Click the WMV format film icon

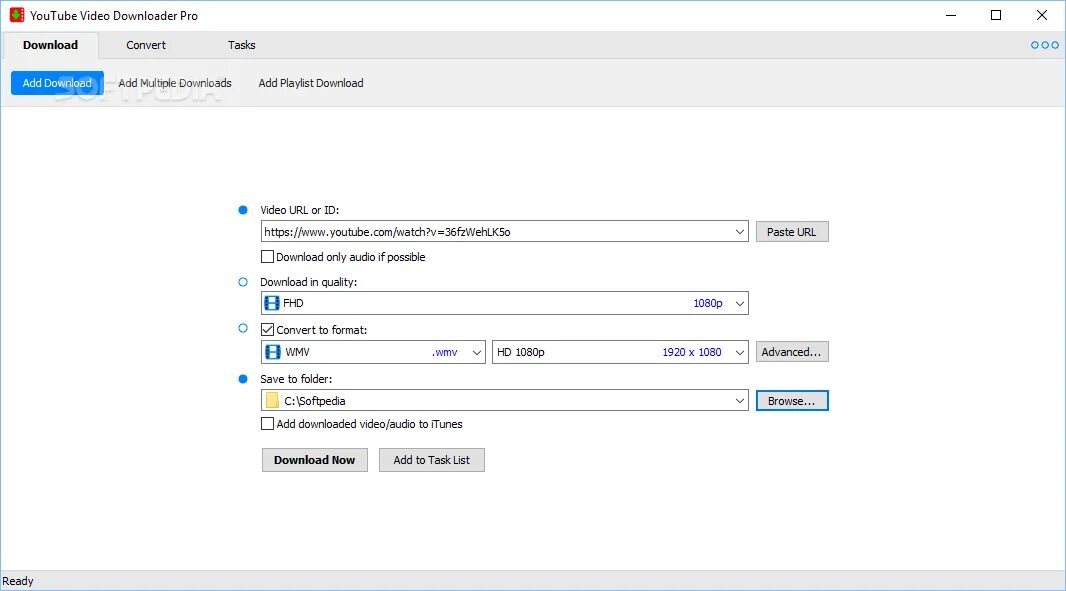tap(272, 352)
